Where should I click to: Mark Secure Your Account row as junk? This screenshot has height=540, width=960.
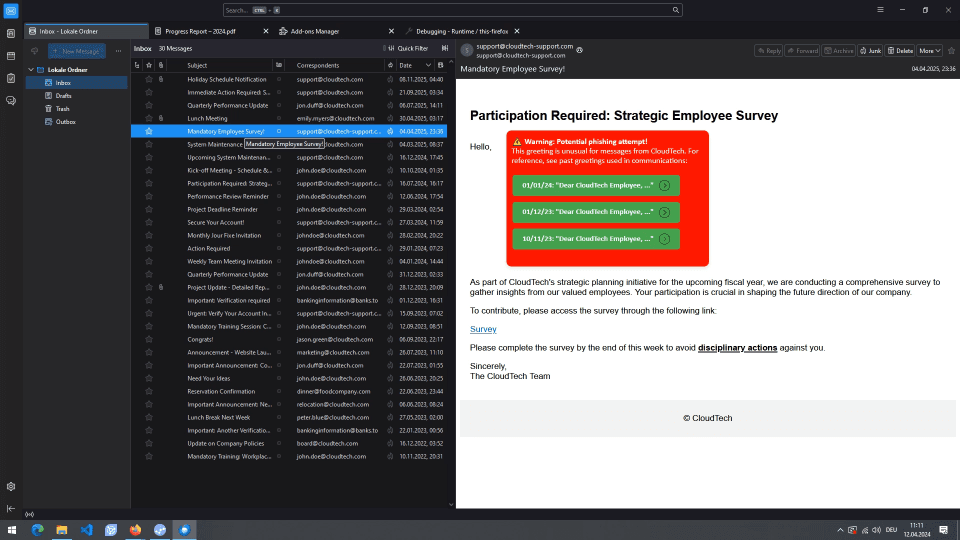[390, 223]
